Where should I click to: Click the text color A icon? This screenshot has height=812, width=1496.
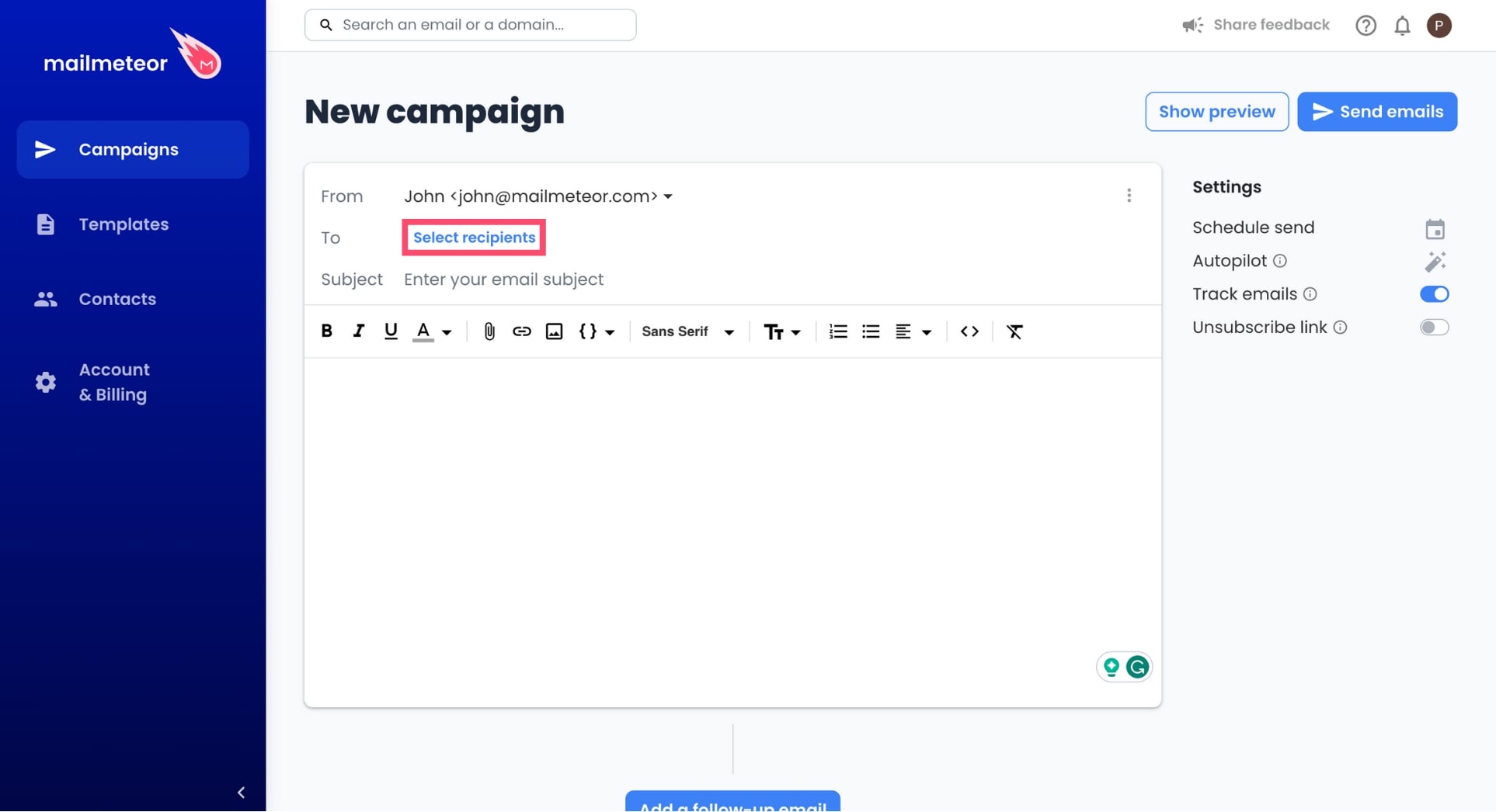[423, 331]
